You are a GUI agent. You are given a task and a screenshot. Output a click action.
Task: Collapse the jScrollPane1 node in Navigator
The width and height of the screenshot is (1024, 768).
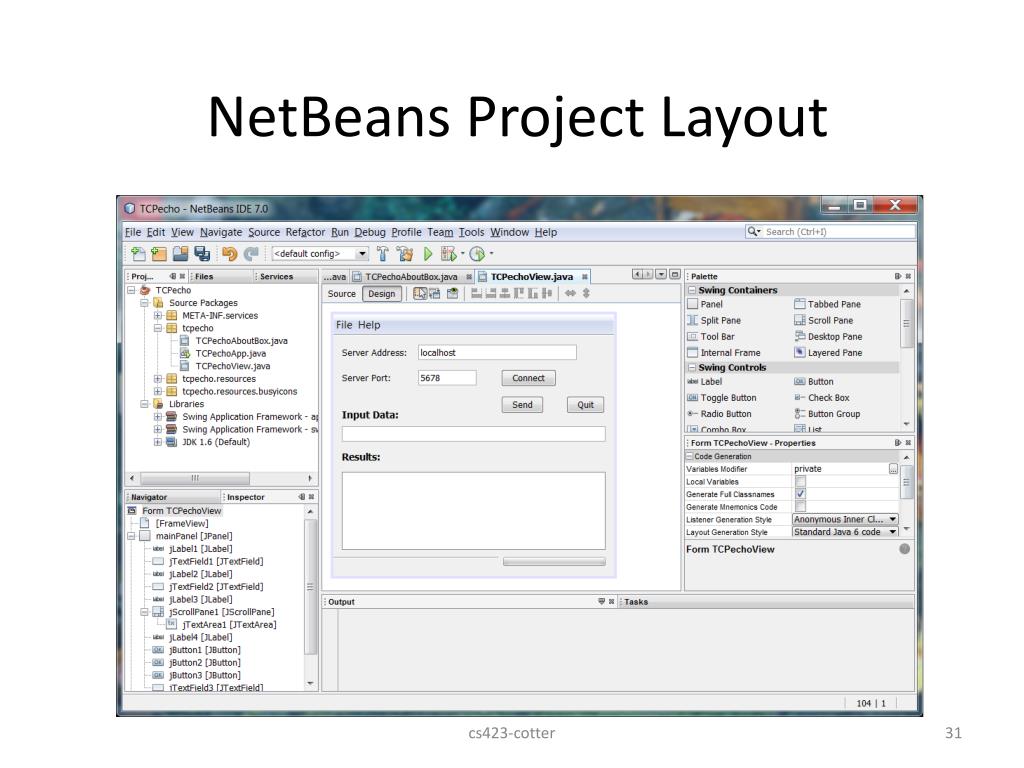click(144, 613)
